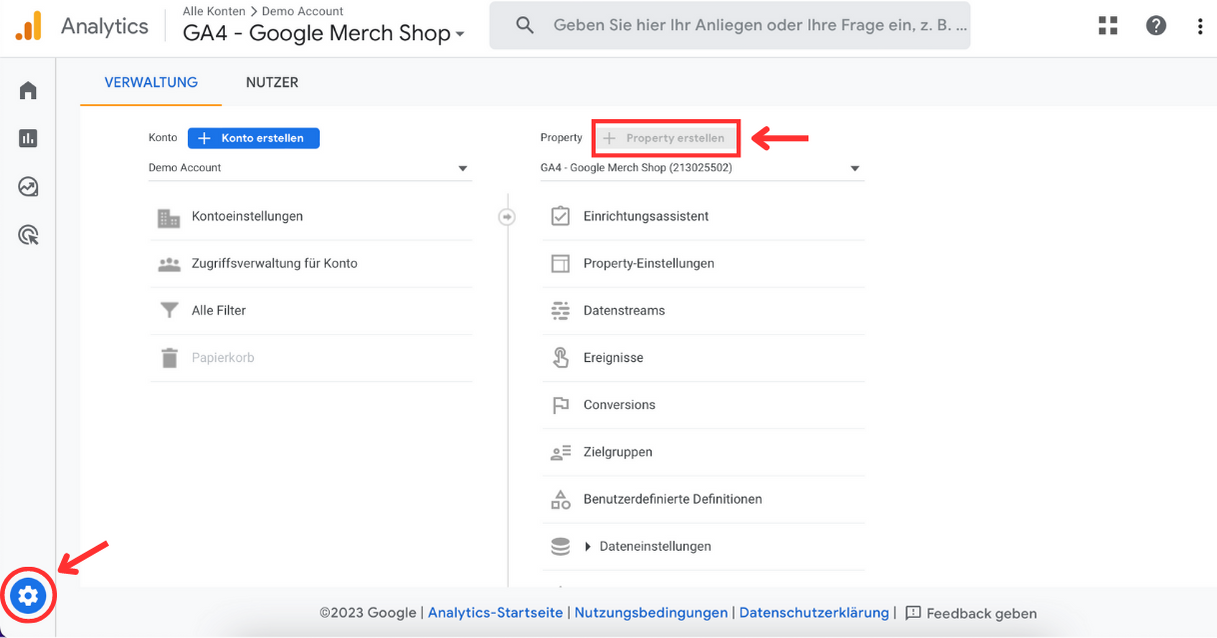
Task: Click the Property-Einstellungen layout icon
Action: coord(560,264)
